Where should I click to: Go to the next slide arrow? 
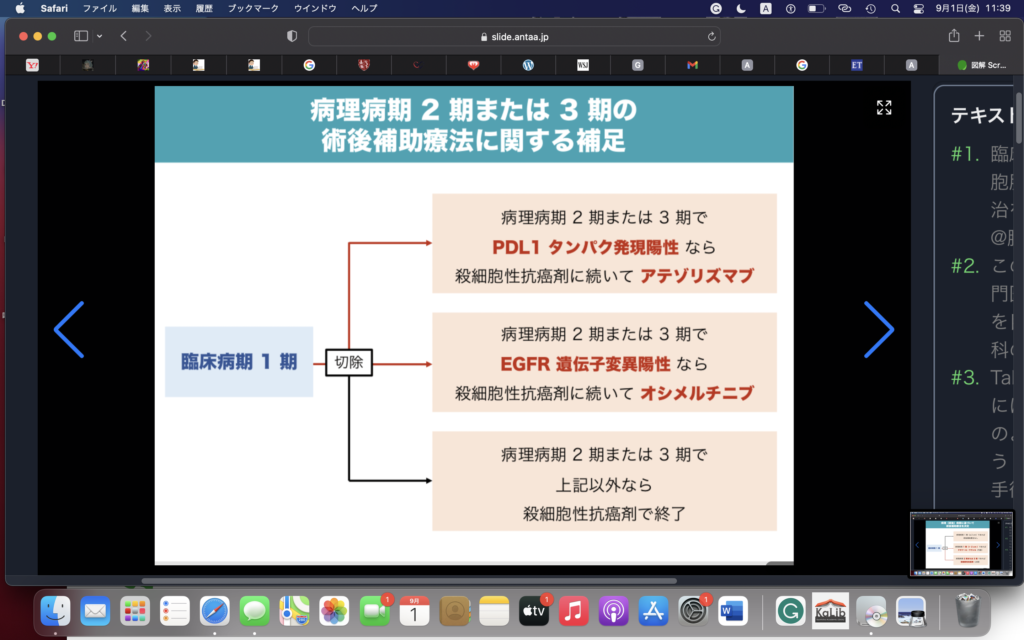tap(878, 329)
